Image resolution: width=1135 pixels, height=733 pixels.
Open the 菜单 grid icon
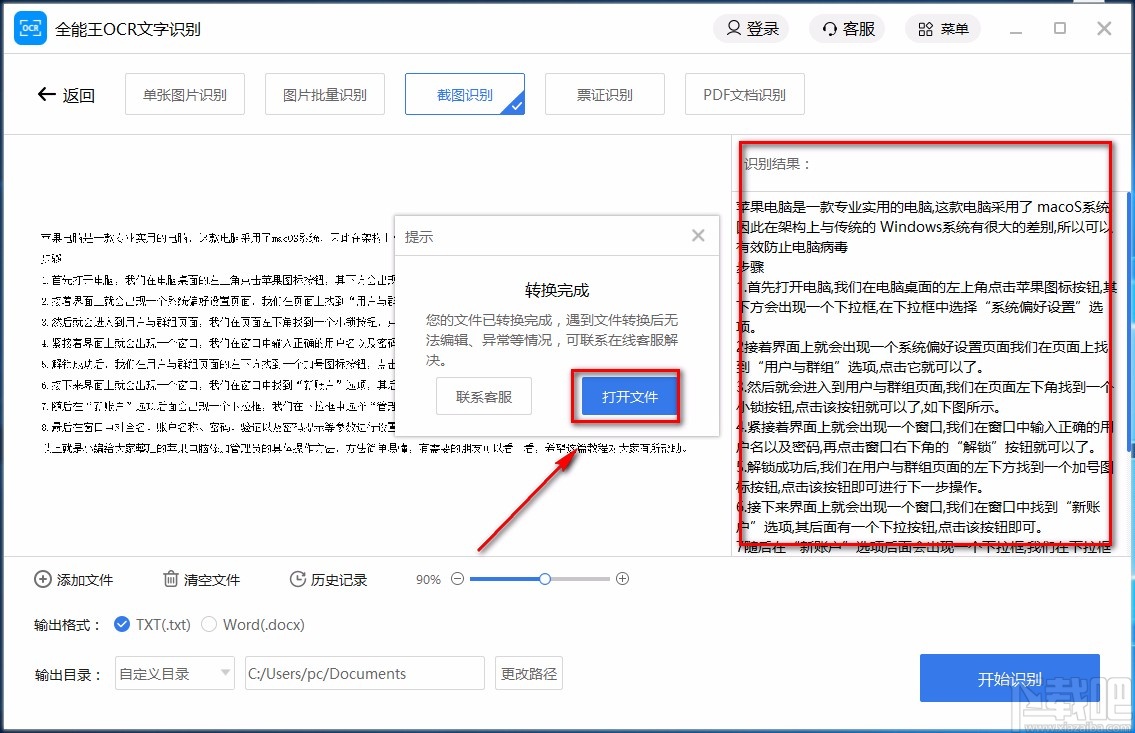click(926, 29)
